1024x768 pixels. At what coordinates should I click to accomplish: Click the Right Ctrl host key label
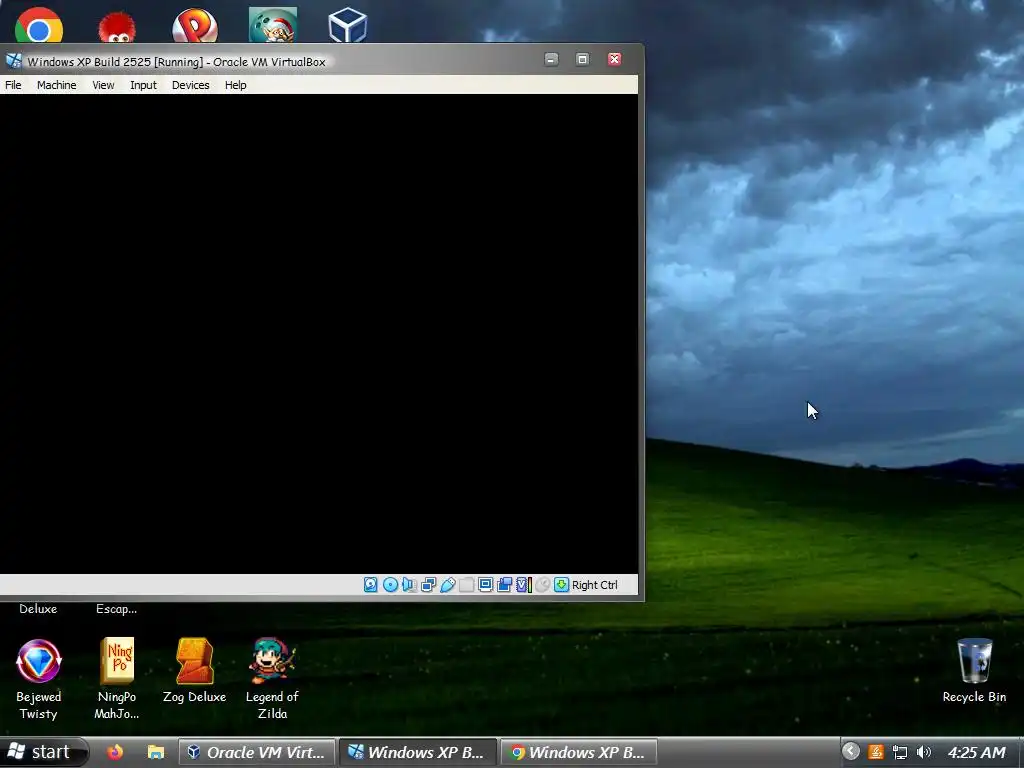click(x=594, y=585)
